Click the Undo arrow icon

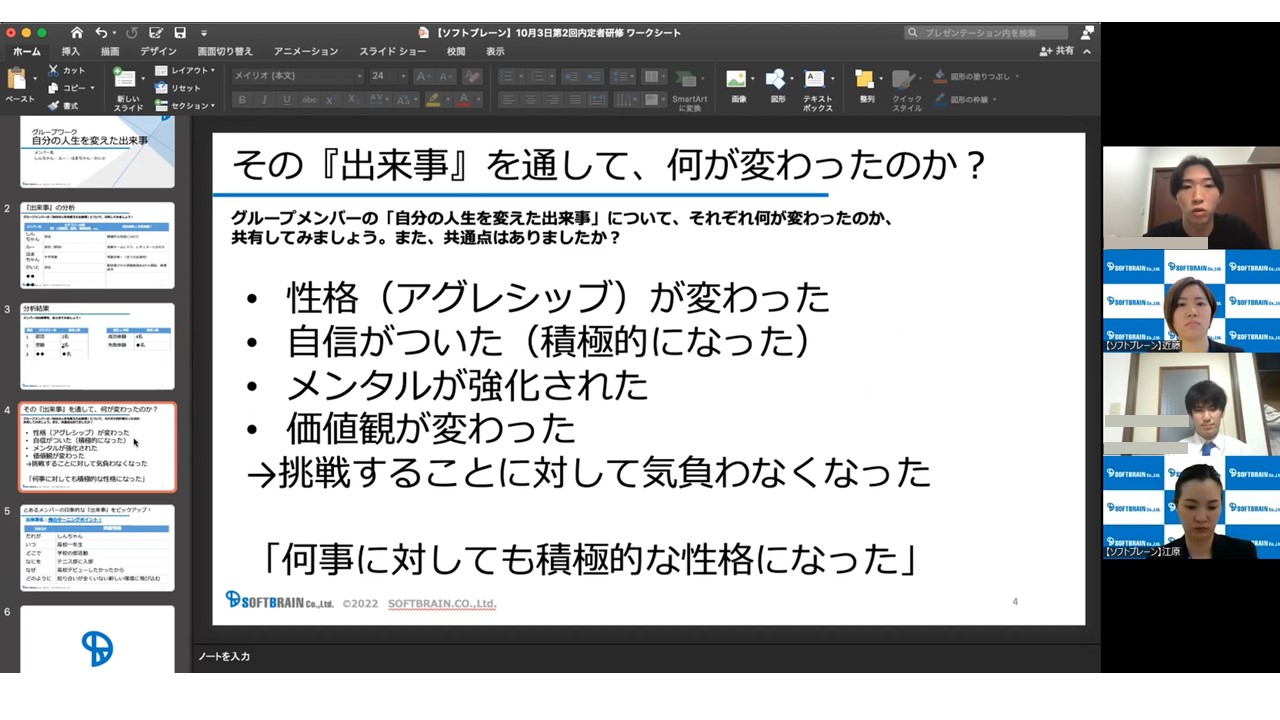[x=101, y=33]
